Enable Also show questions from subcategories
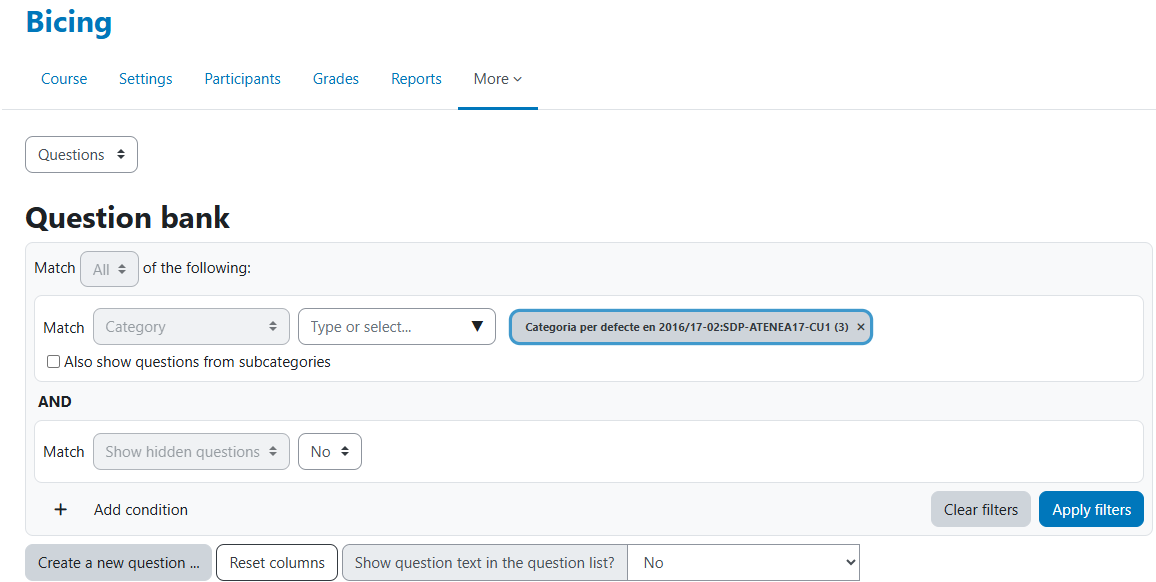The image size is (1156, 582). click(54, 362)
